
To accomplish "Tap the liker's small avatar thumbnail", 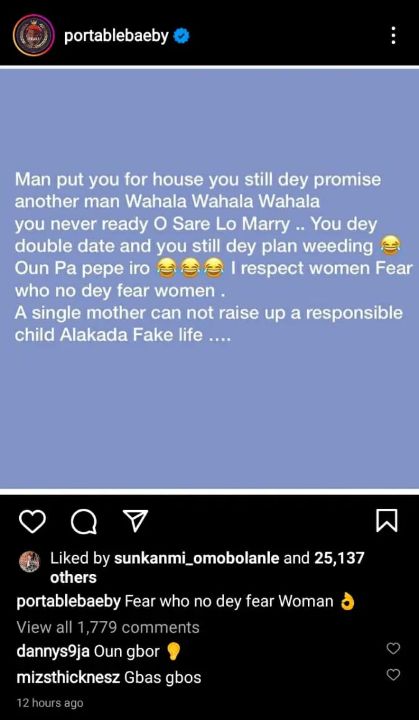I will (x=29, y=562).
